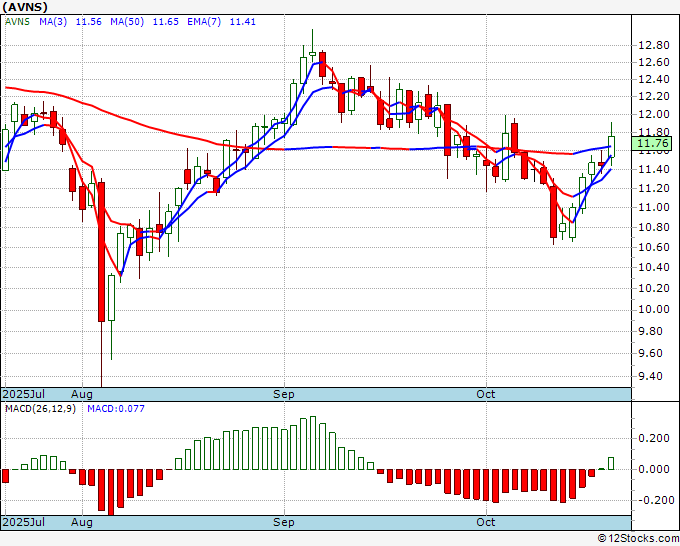Click "Sep" on the MACD date axis
Image resolution: width=680 pixels, height=546 pixels.
284,522
